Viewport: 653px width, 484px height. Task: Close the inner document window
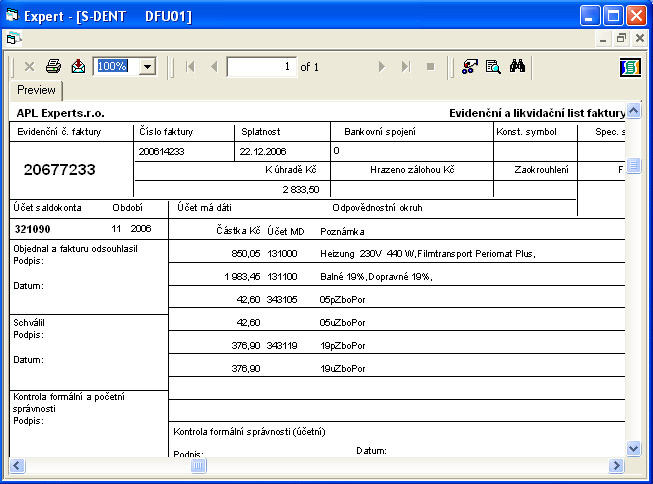point(639,38)
